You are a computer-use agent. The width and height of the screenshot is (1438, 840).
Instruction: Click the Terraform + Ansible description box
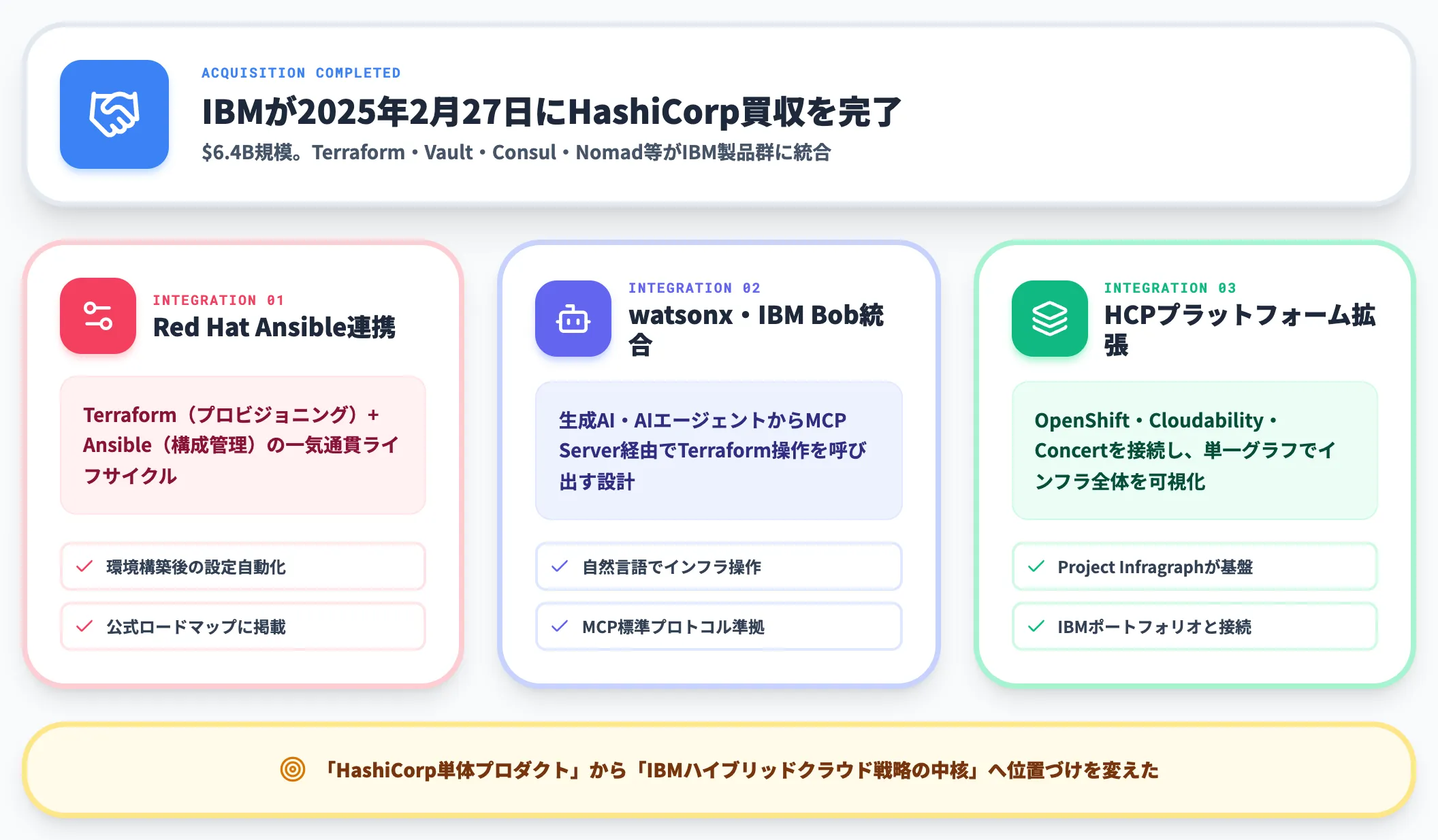tap(243, 445)
